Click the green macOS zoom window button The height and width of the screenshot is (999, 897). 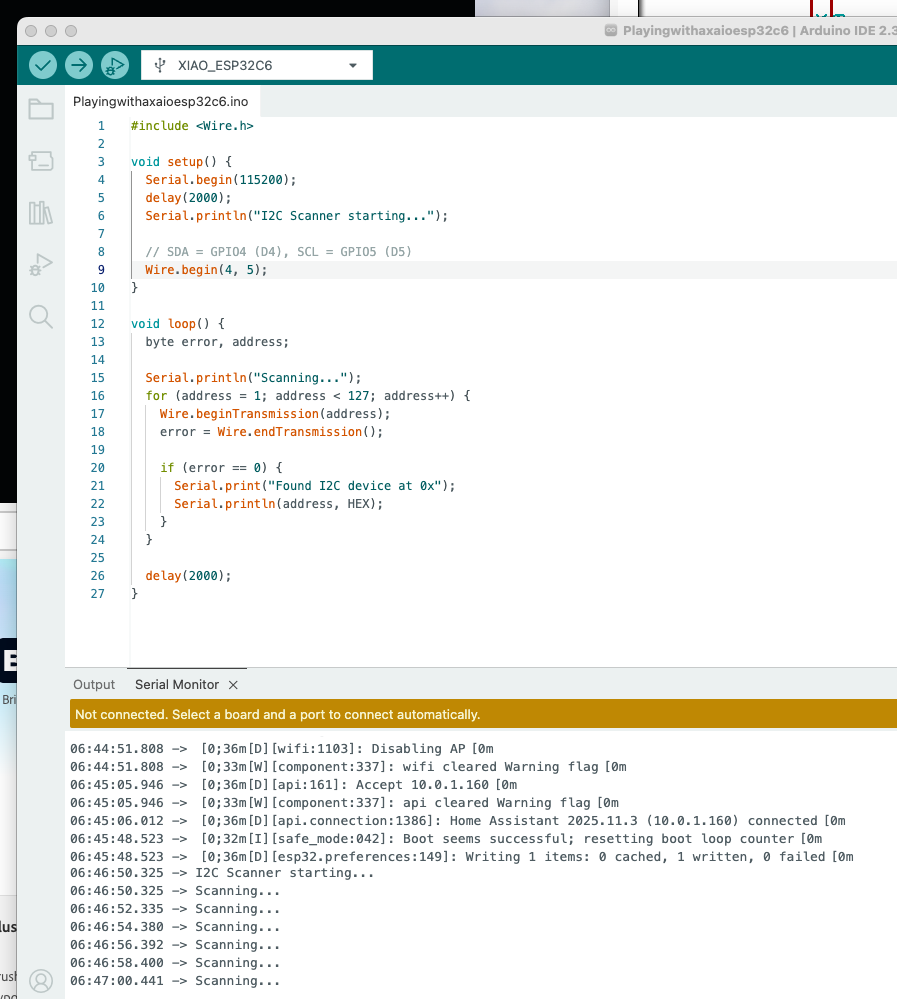[x=71, y=31]
